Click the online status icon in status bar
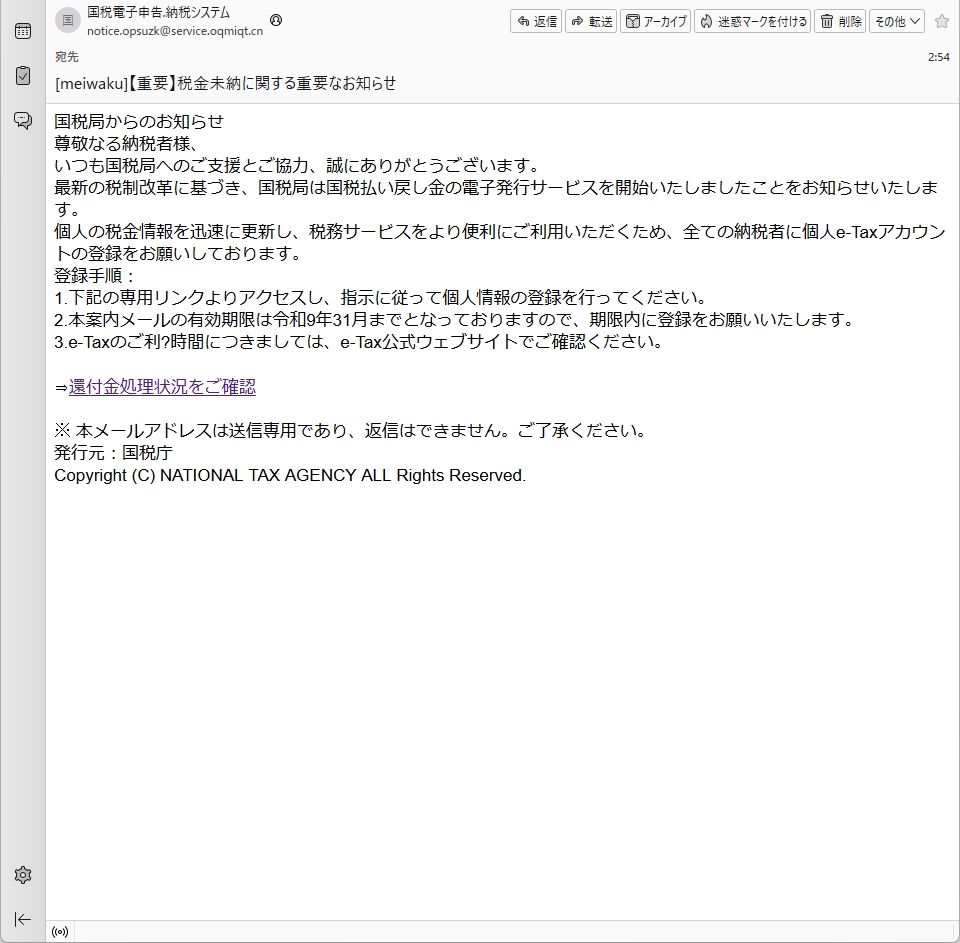Image resolution: width=960 pixels, height=943 pixels. tap(60, 932)
